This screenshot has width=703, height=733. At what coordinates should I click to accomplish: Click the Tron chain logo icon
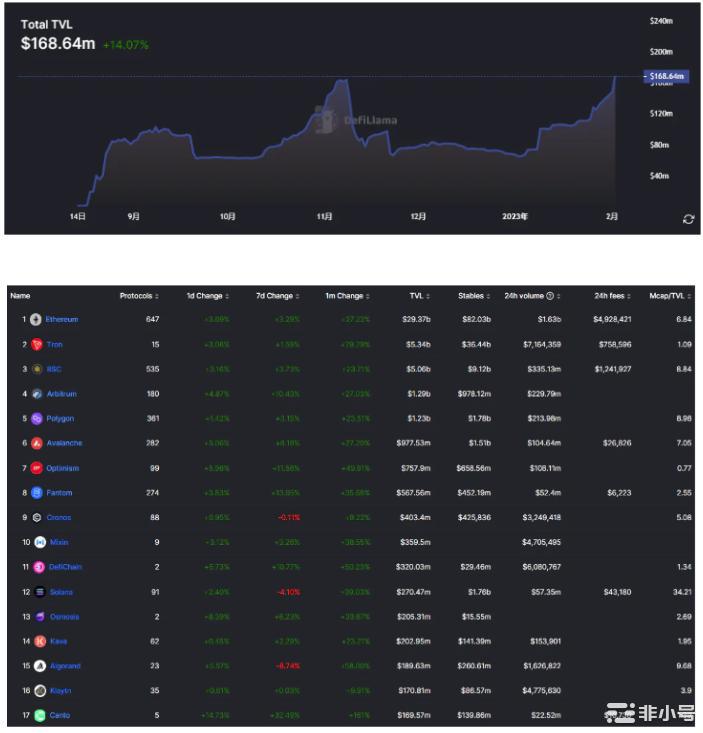(36, 344)
